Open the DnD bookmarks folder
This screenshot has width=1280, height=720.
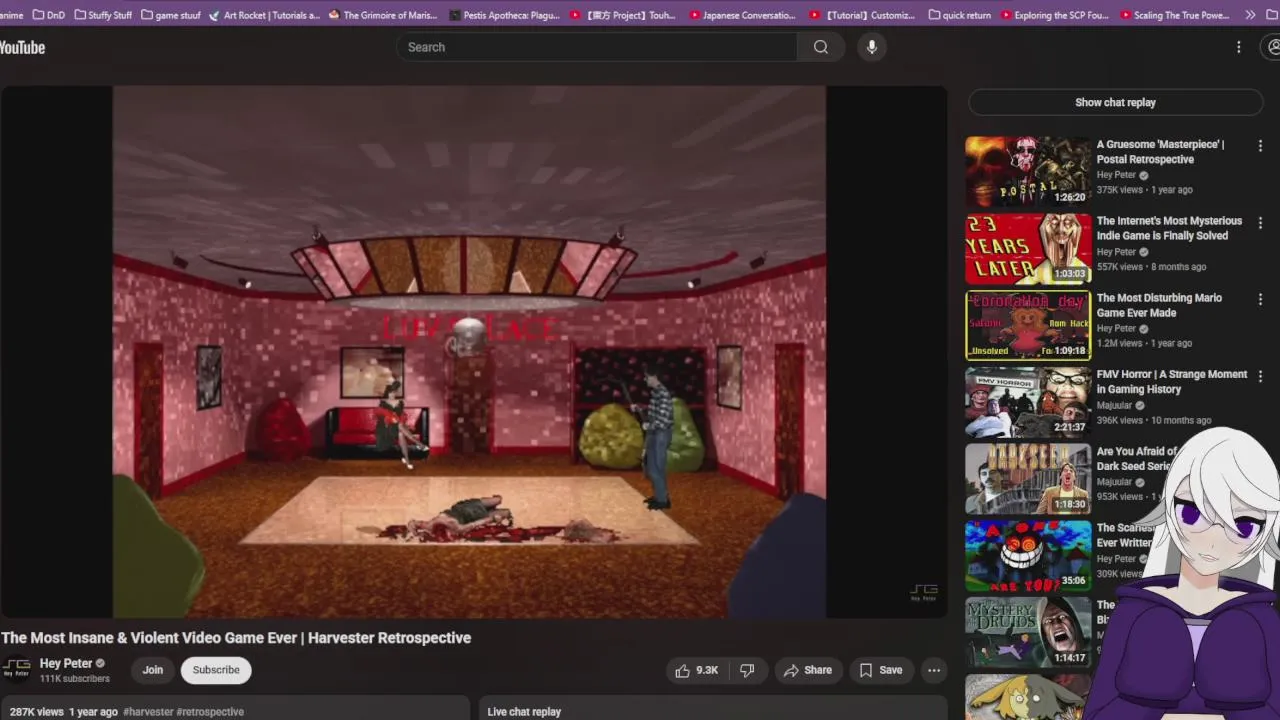[x=51, y=15]
